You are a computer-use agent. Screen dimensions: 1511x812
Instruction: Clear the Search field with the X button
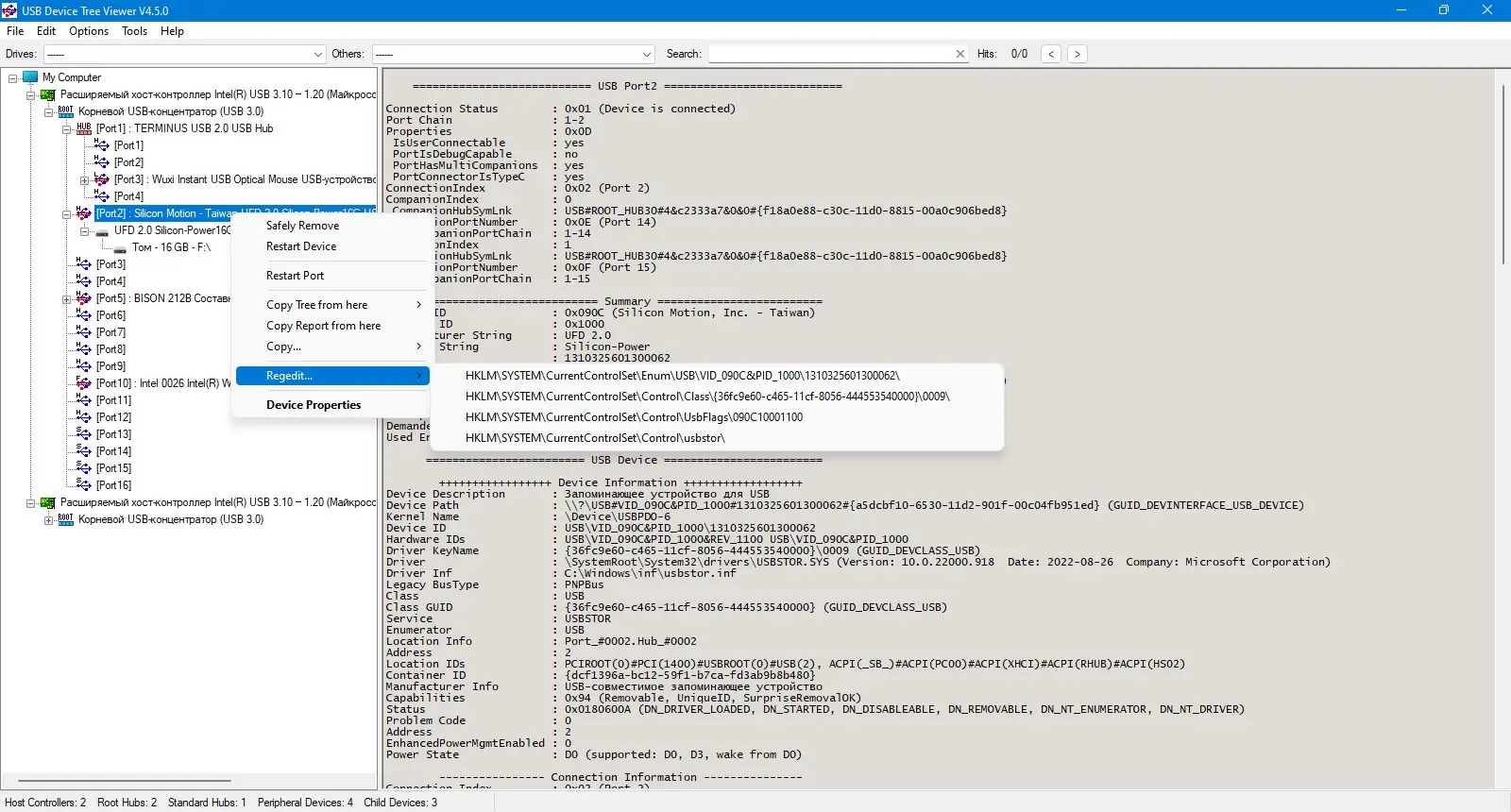click(x=960, y=54)
